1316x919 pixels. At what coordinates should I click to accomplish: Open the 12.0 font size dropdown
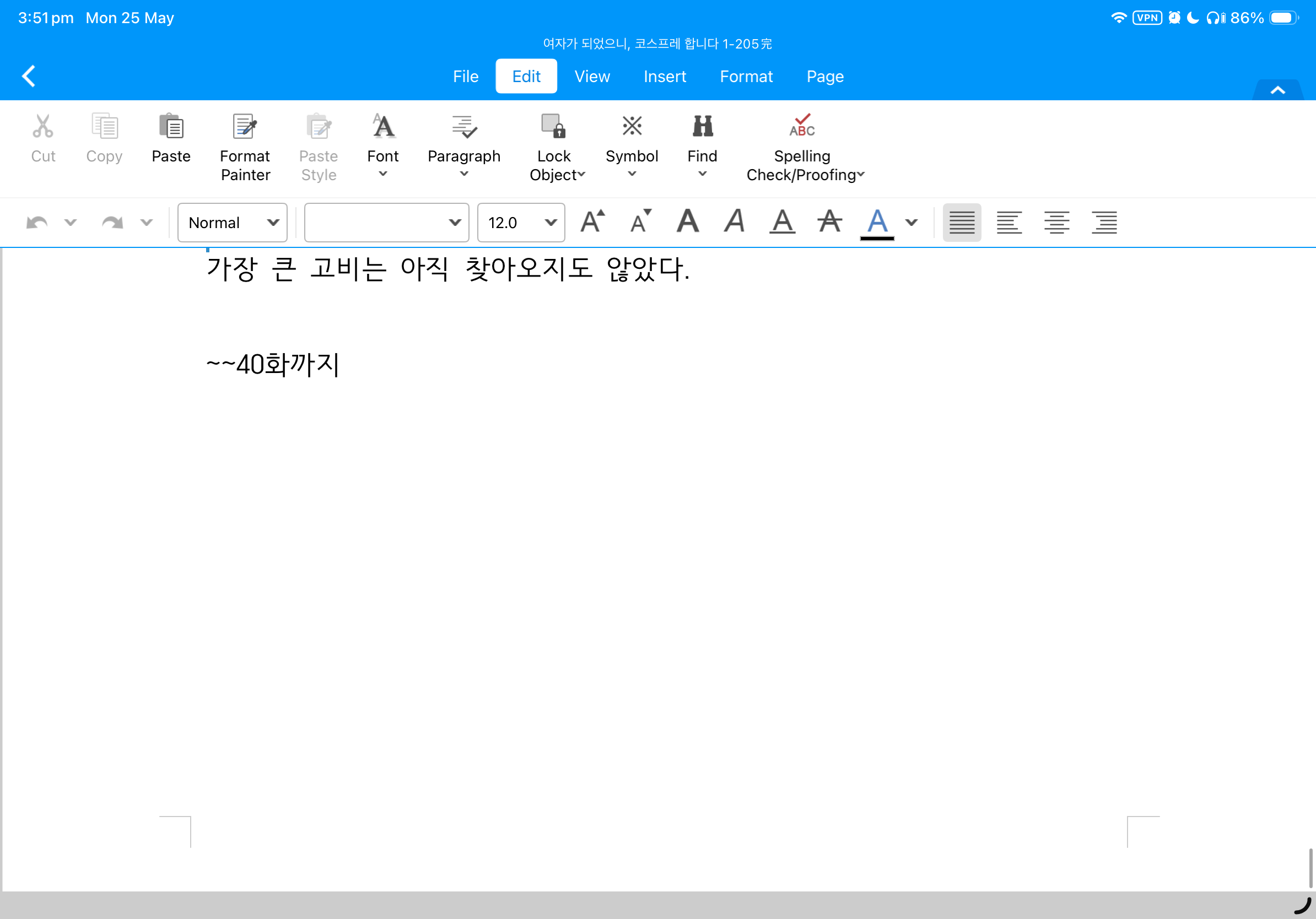[521, 222]
